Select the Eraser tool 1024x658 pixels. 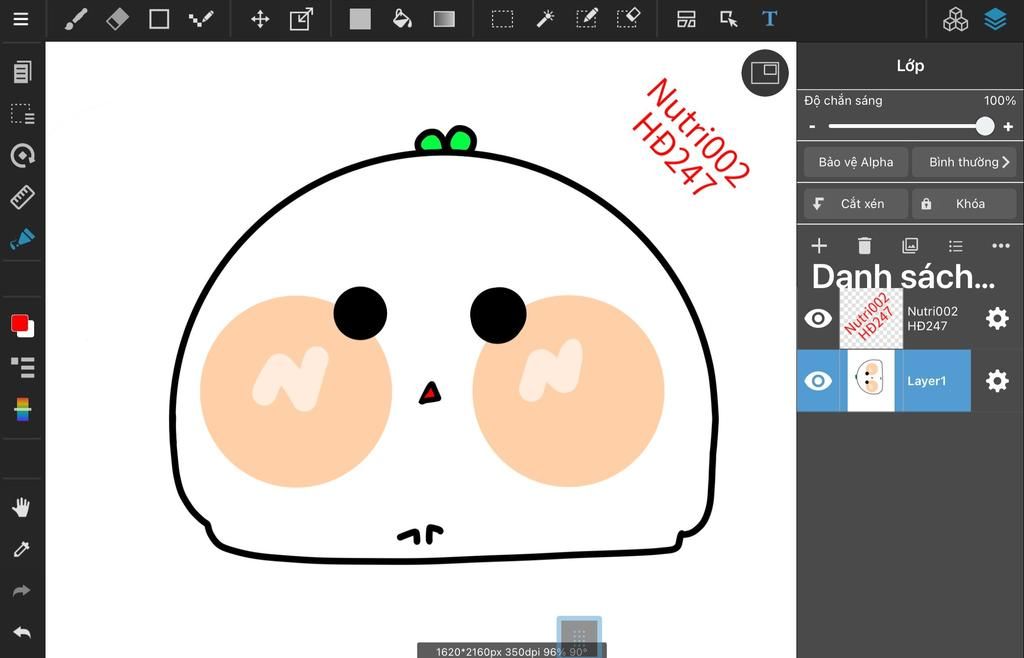pyautogui.click(x=118, y=19)
